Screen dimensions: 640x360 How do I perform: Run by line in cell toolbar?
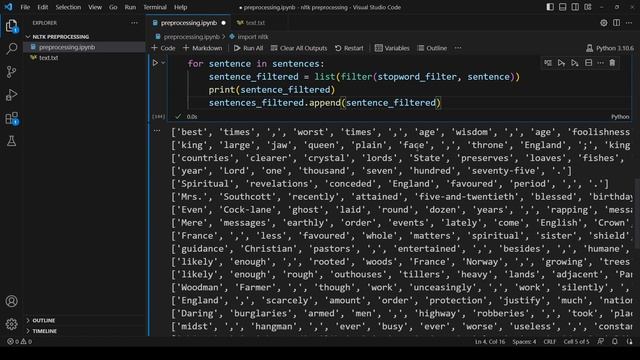(548, 63)
